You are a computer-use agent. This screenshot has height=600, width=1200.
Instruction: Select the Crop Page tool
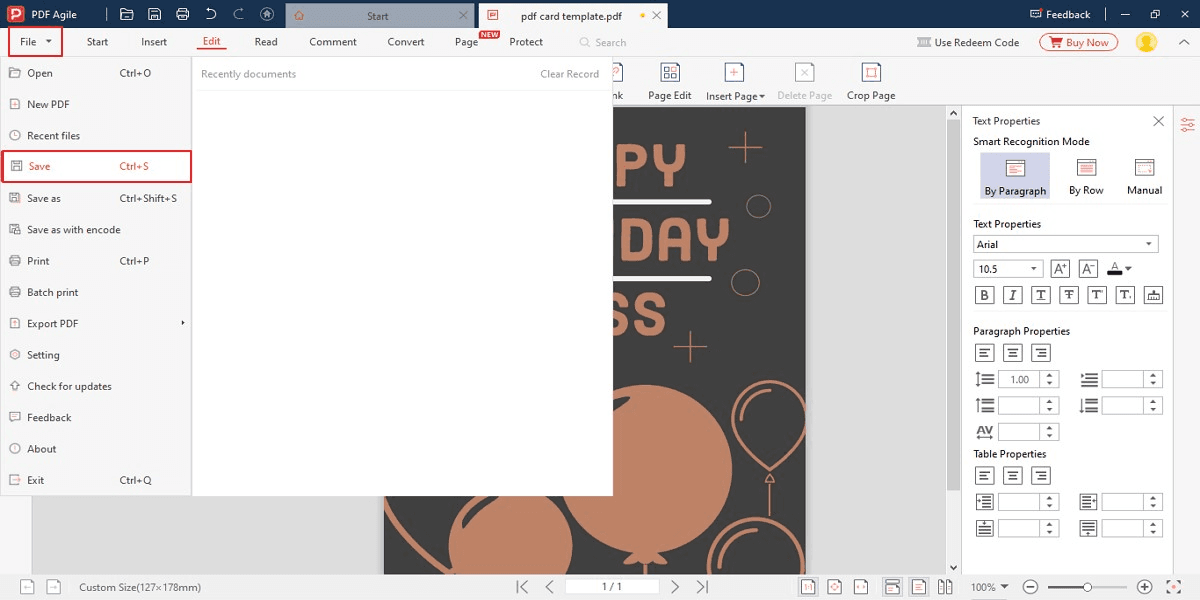[x=871, y=82]
